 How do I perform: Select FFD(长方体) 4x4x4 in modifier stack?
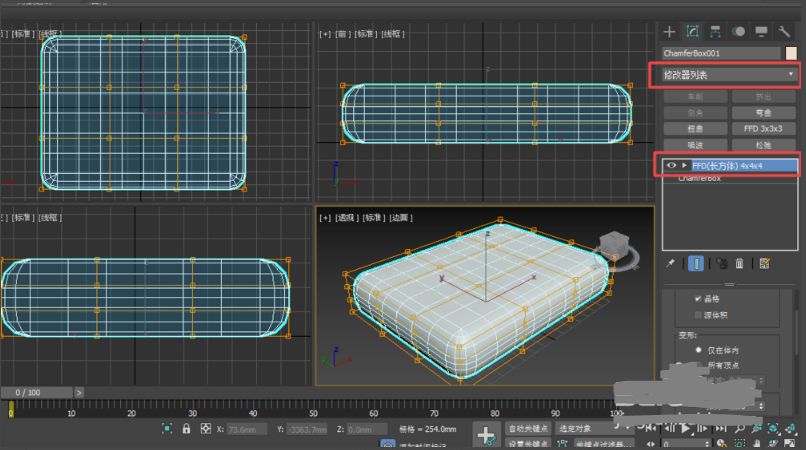click(x=744, y=166)
